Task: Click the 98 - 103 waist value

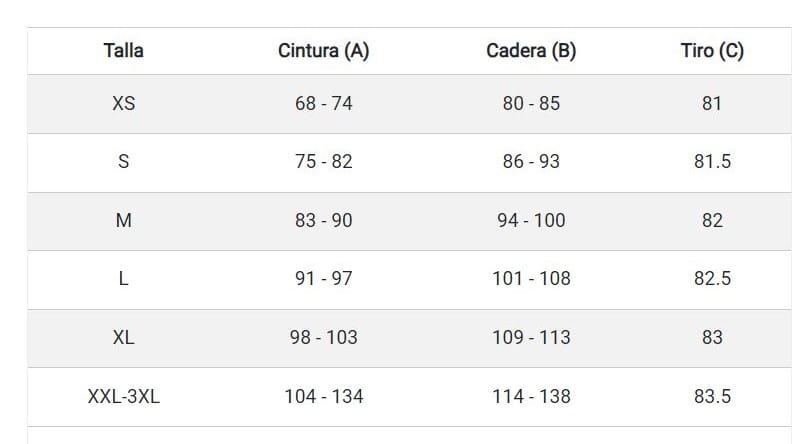Action: (323, 338)
